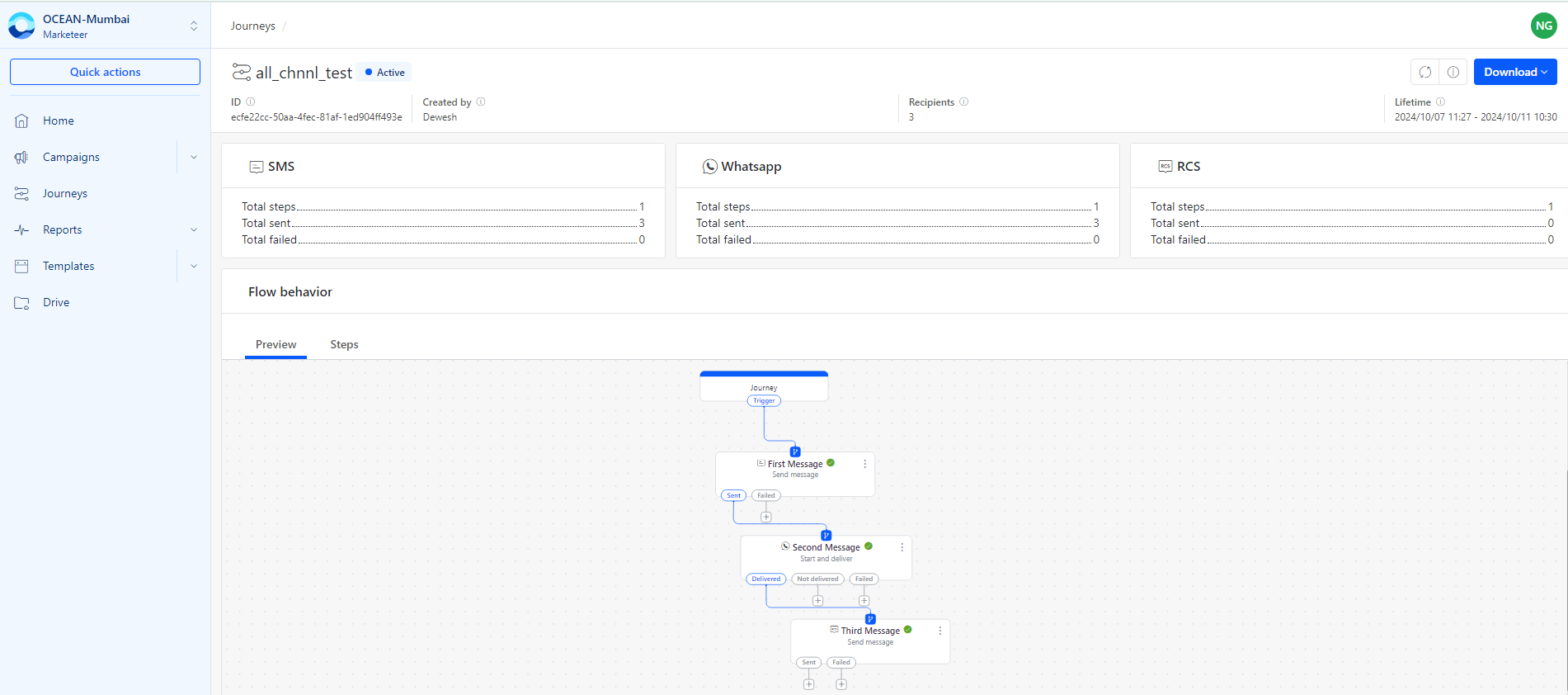Select the Third Message node title
The image size is (1568, 695).
(870, 631)
